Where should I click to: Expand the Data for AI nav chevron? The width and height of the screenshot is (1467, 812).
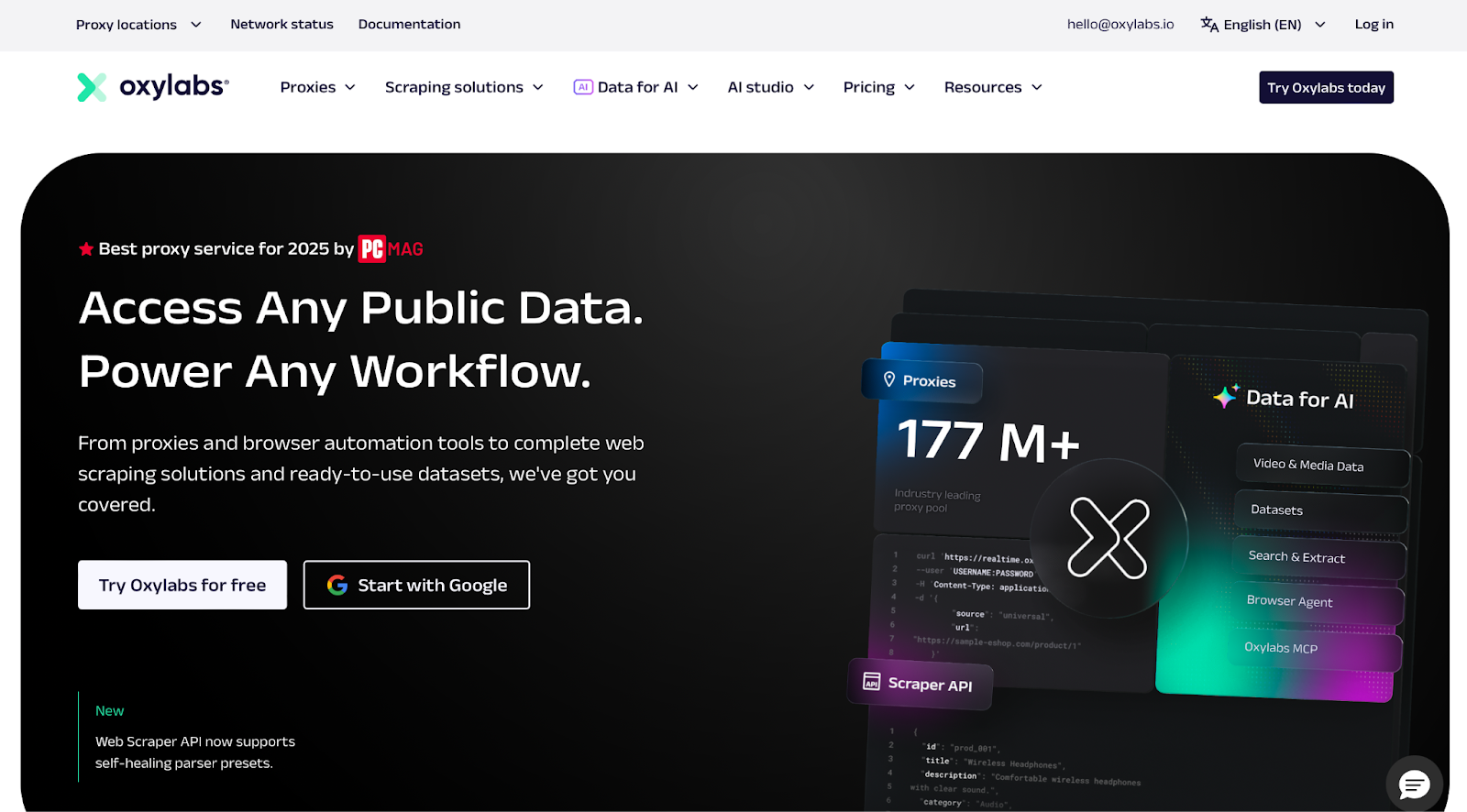pos(693,87)
